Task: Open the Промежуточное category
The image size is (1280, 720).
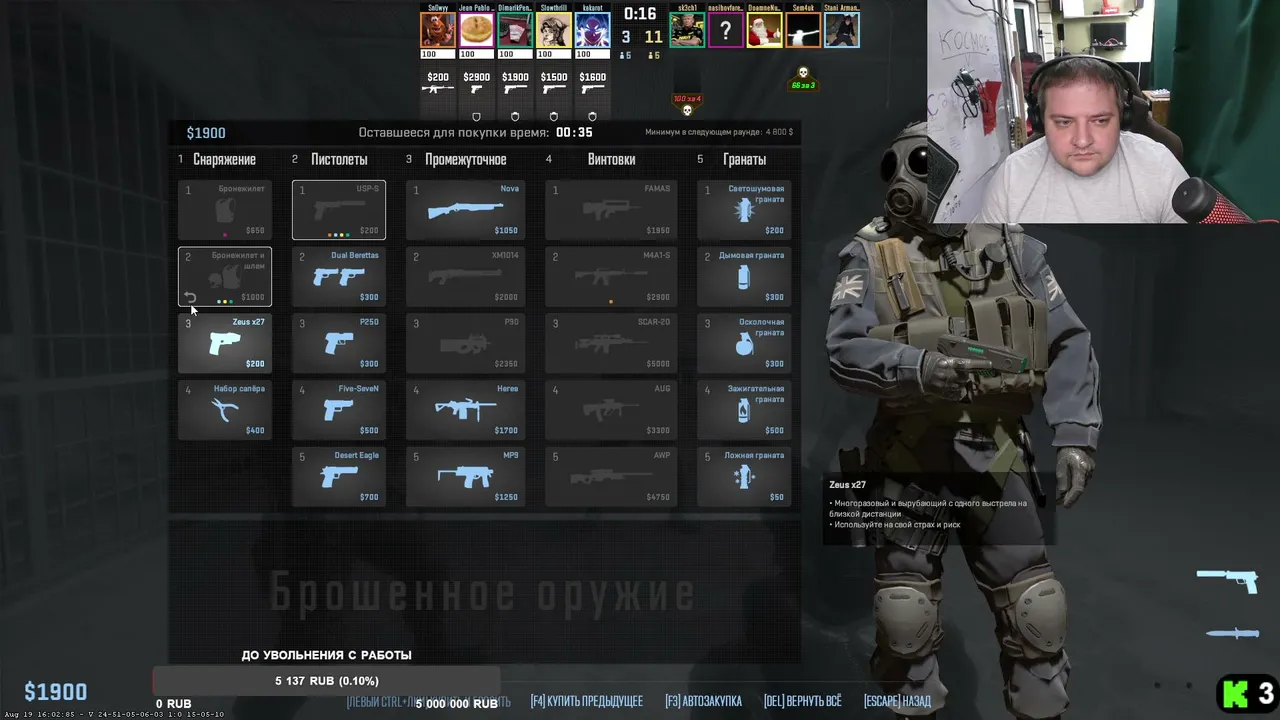Action: [x=465, y=160]
